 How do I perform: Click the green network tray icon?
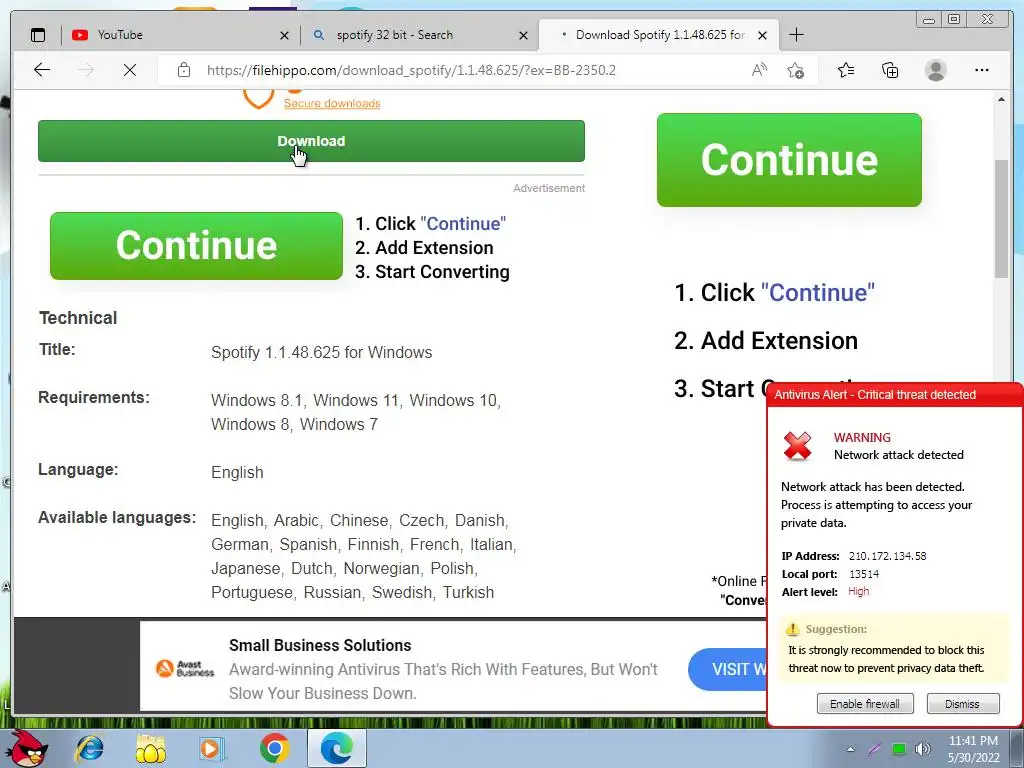[899, 749]
